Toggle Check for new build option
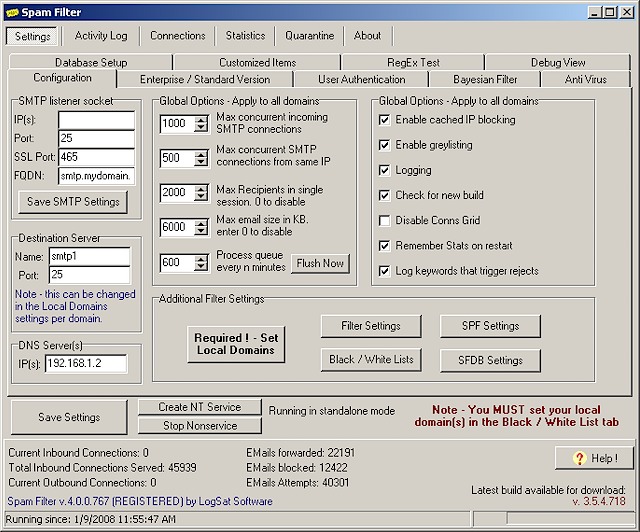The image size is (640, 532). [x=384, y=195]
